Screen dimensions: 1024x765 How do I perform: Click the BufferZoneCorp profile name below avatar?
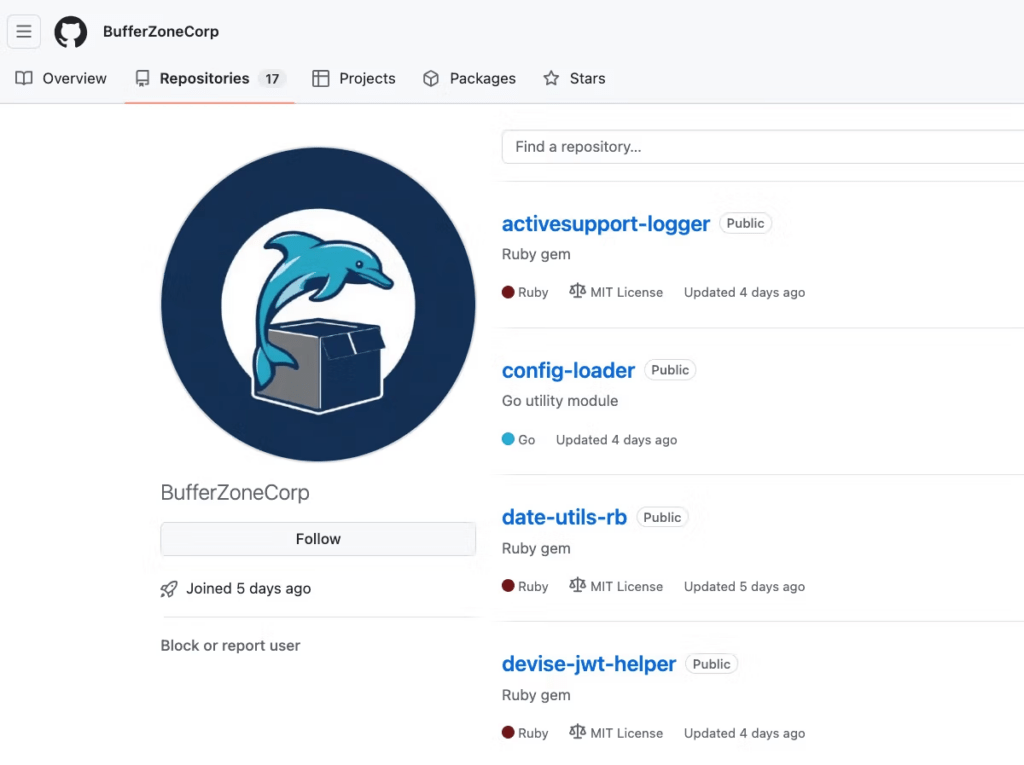[235, 492]
